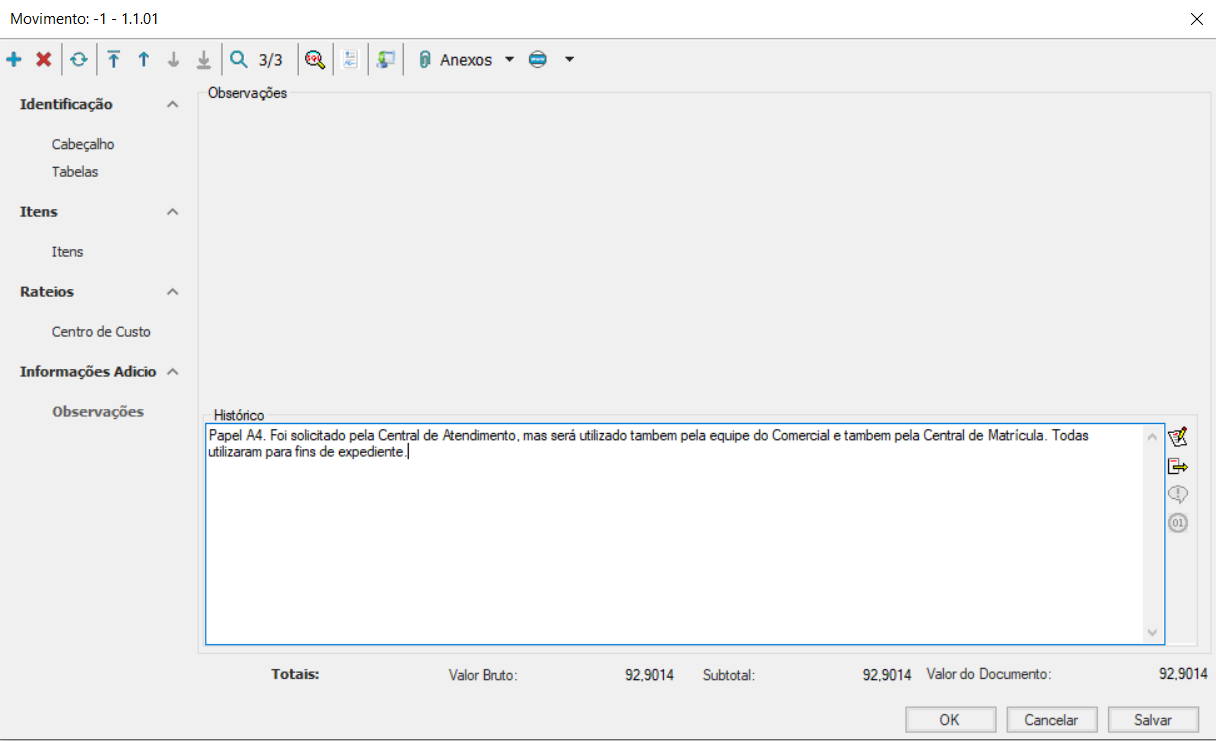
Task: Click the notepad with pencil icon beside Histórico
Action: coord(1178,437)
